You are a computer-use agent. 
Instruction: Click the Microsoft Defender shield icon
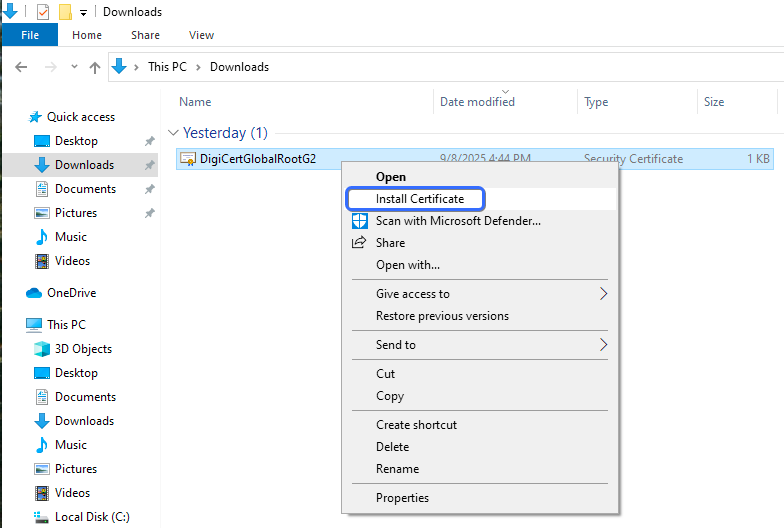pyautogui.click(x=360, y=221)
